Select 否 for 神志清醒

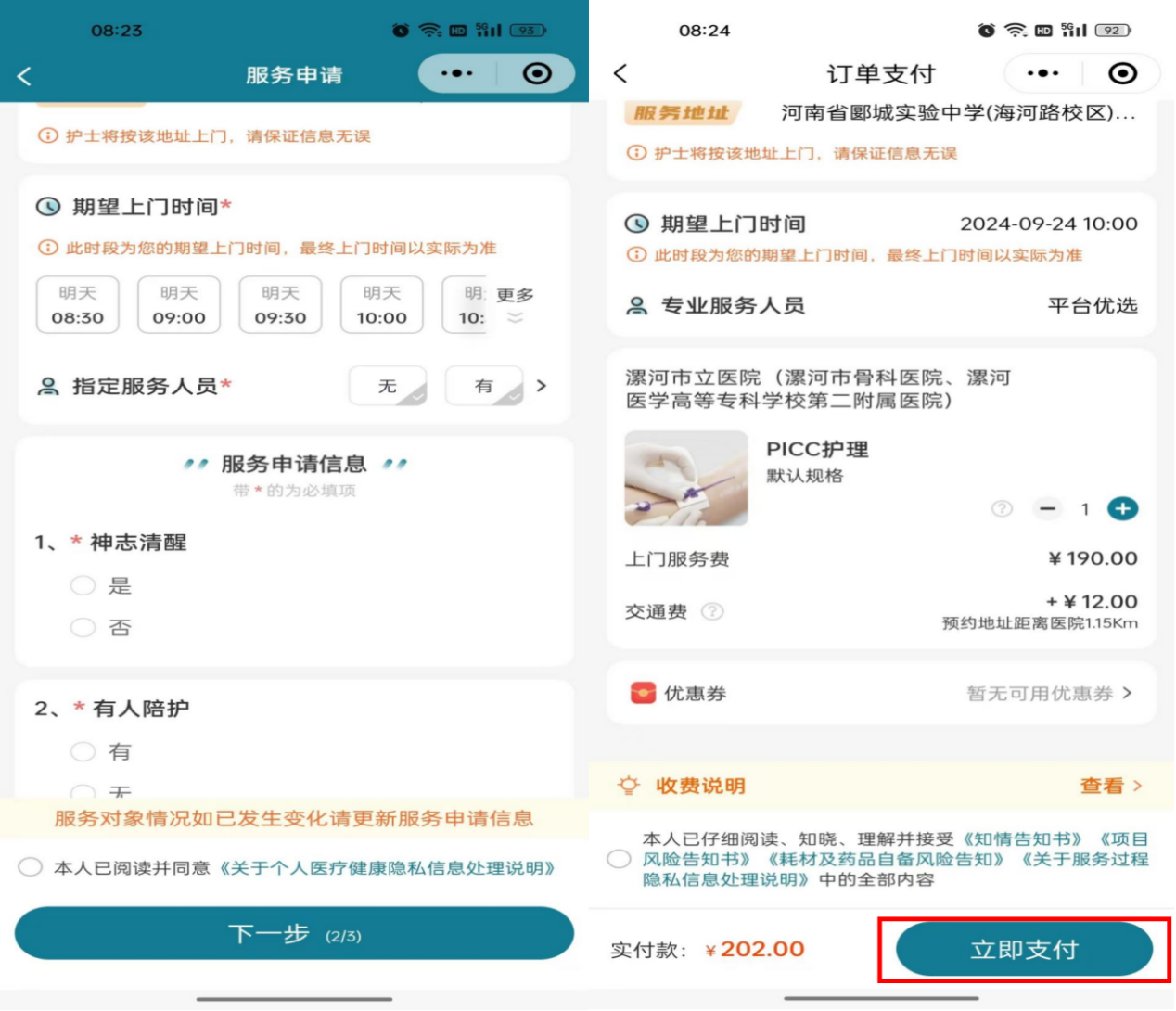tap(83, 628)
